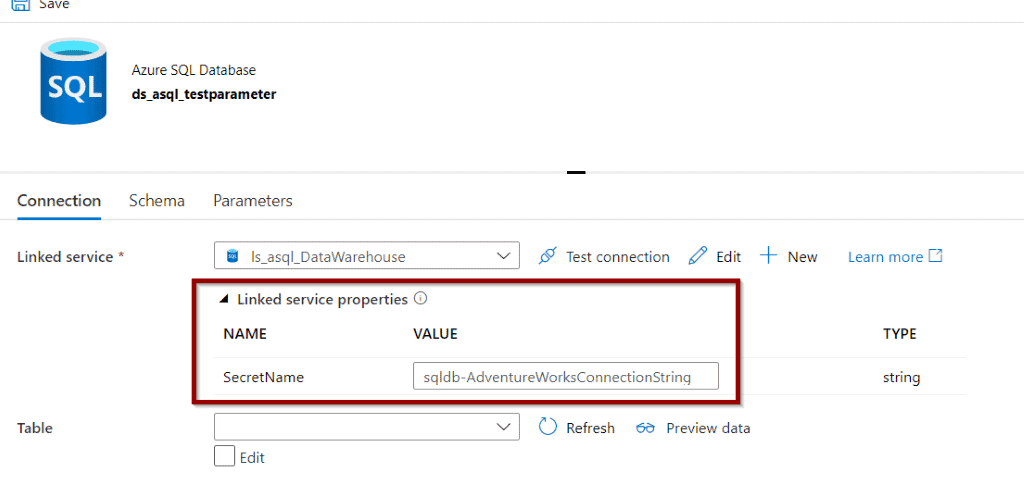Screen dimensions: 1024x499
Task: Click the Test connection button label
Action: 617,257
